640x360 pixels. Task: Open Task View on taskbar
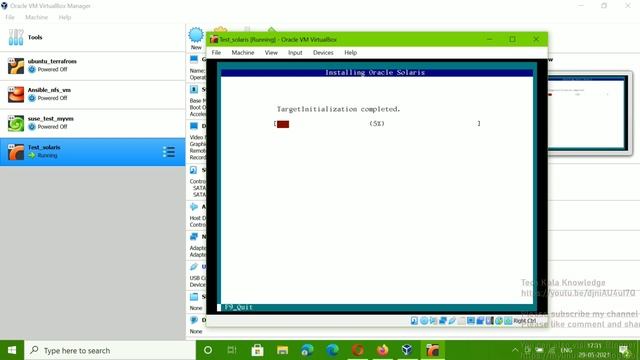point(232,350)
